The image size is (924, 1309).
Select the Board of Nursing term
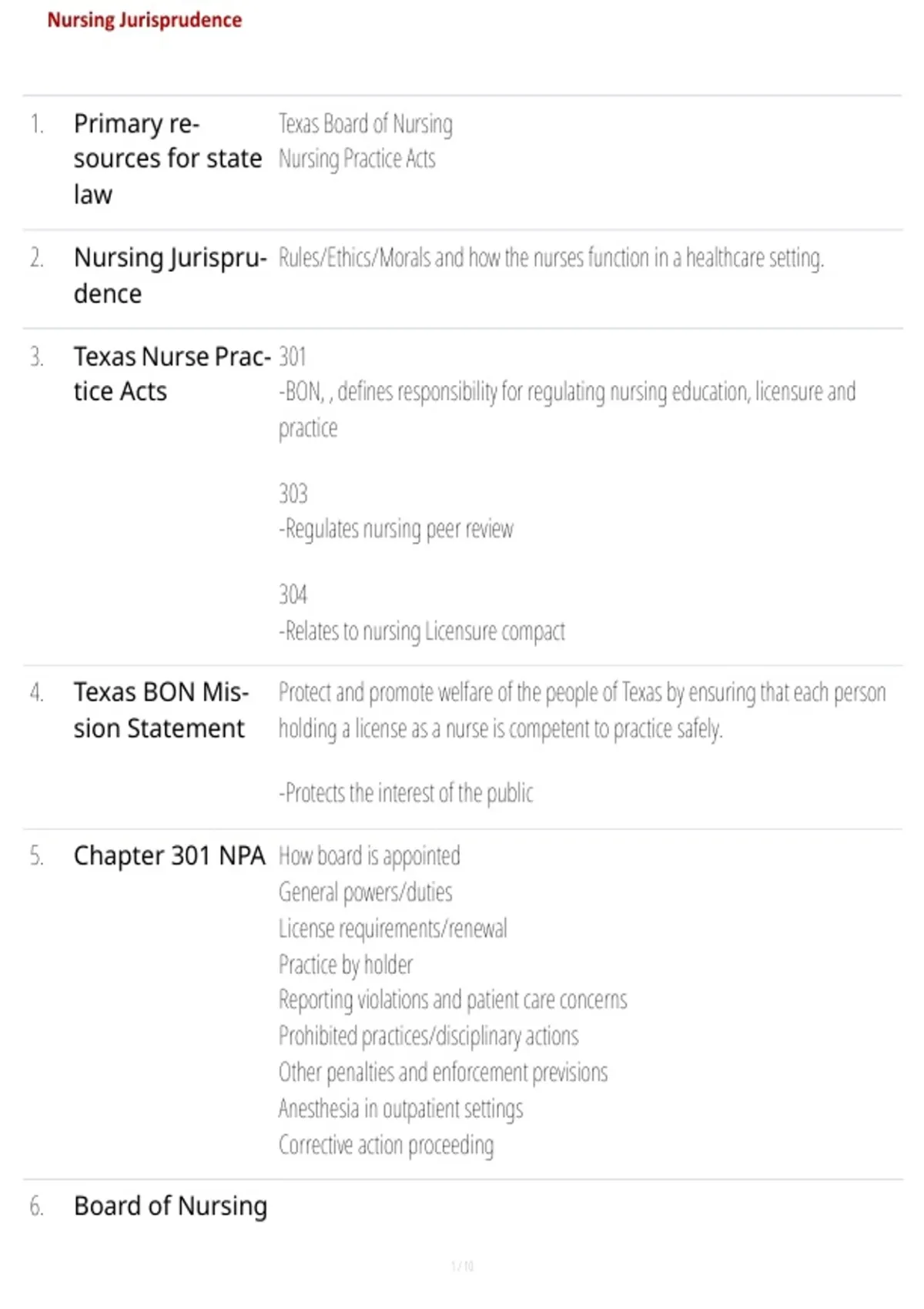tap(170, 1206)
